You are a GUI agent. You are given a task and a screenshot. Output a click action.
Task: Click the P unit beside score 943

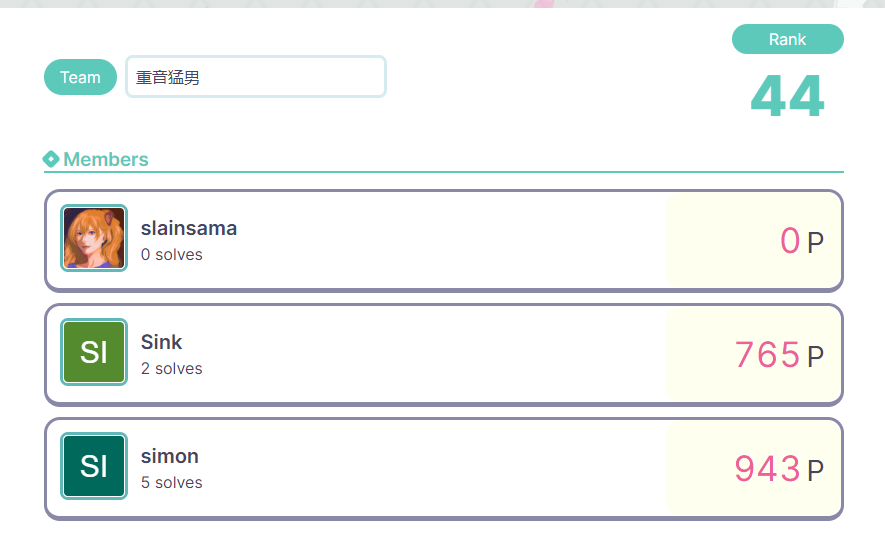816,470
